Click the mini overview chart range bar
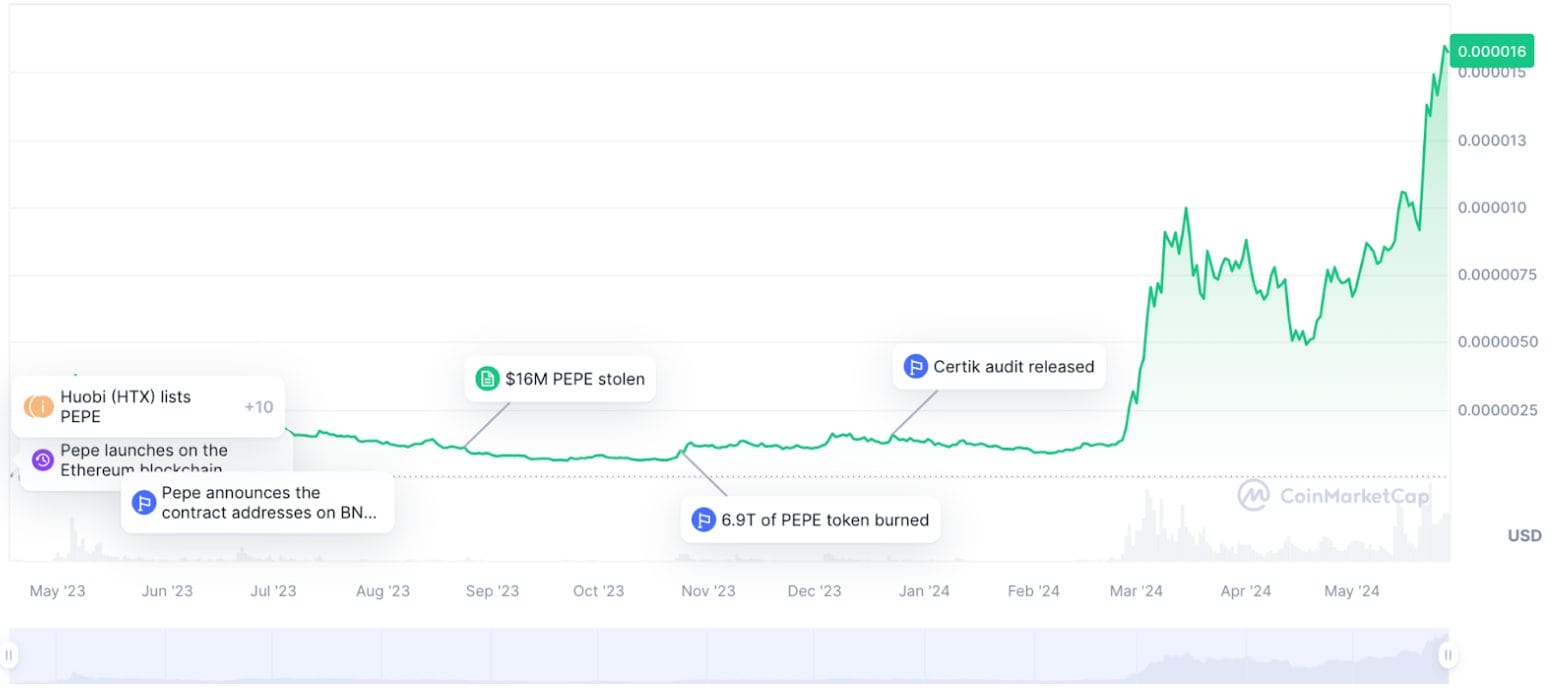This screenshot has width=1556, height=688. (x=729, y=656)
